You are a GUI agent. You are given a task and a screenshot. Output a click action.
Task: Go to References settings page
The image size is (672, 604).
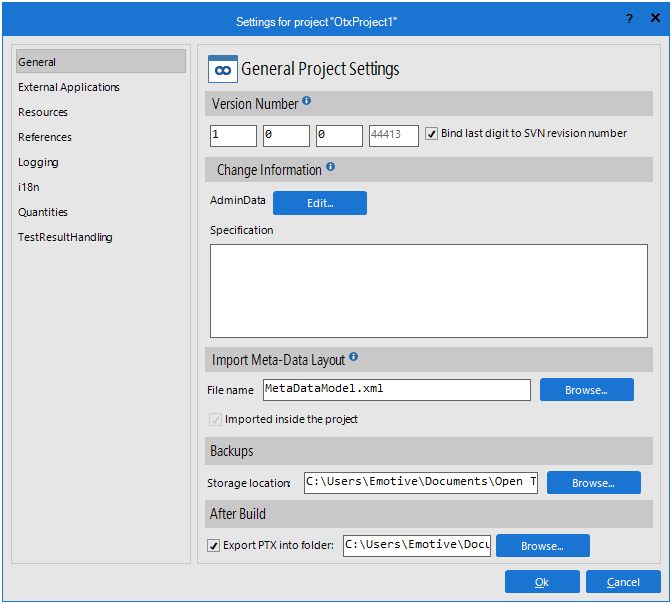45,137
